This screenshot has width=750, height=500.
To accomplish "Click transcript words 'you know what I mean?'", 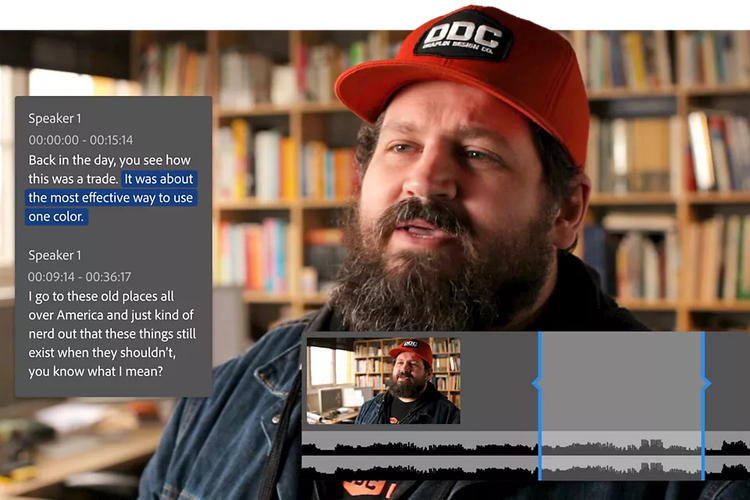I will [x=96, y=371].
